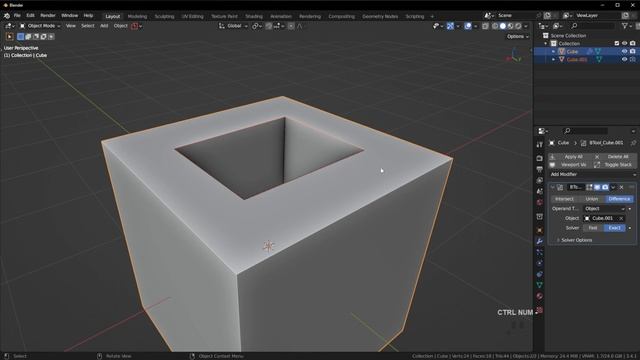Switch to the Shading workspace tab
The image size is (640, 360).
pos(254,16)
